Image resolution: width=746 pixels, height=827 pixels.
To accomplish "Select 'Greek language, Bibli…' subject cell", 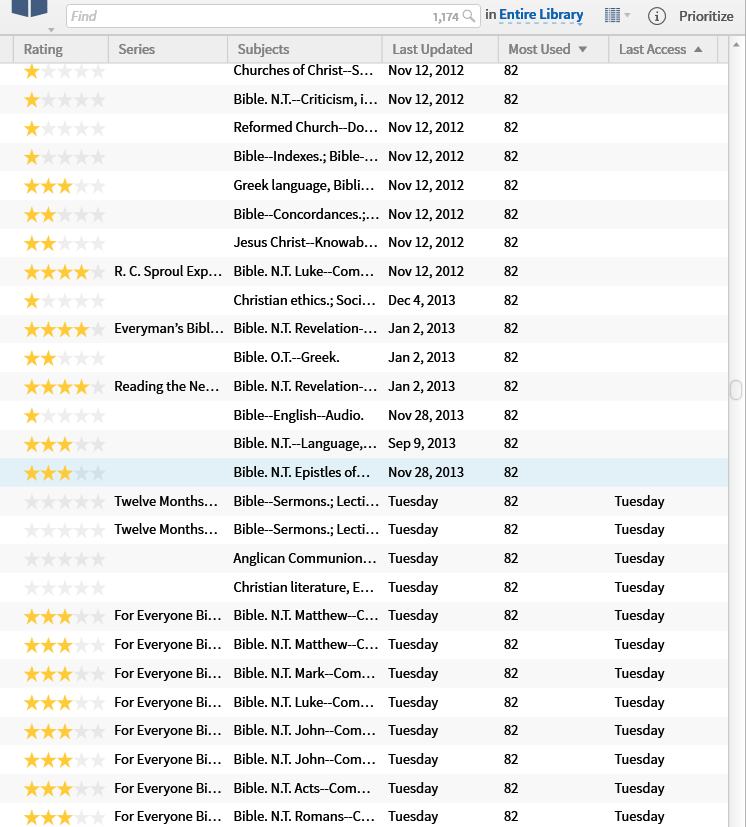I will 304,186.
